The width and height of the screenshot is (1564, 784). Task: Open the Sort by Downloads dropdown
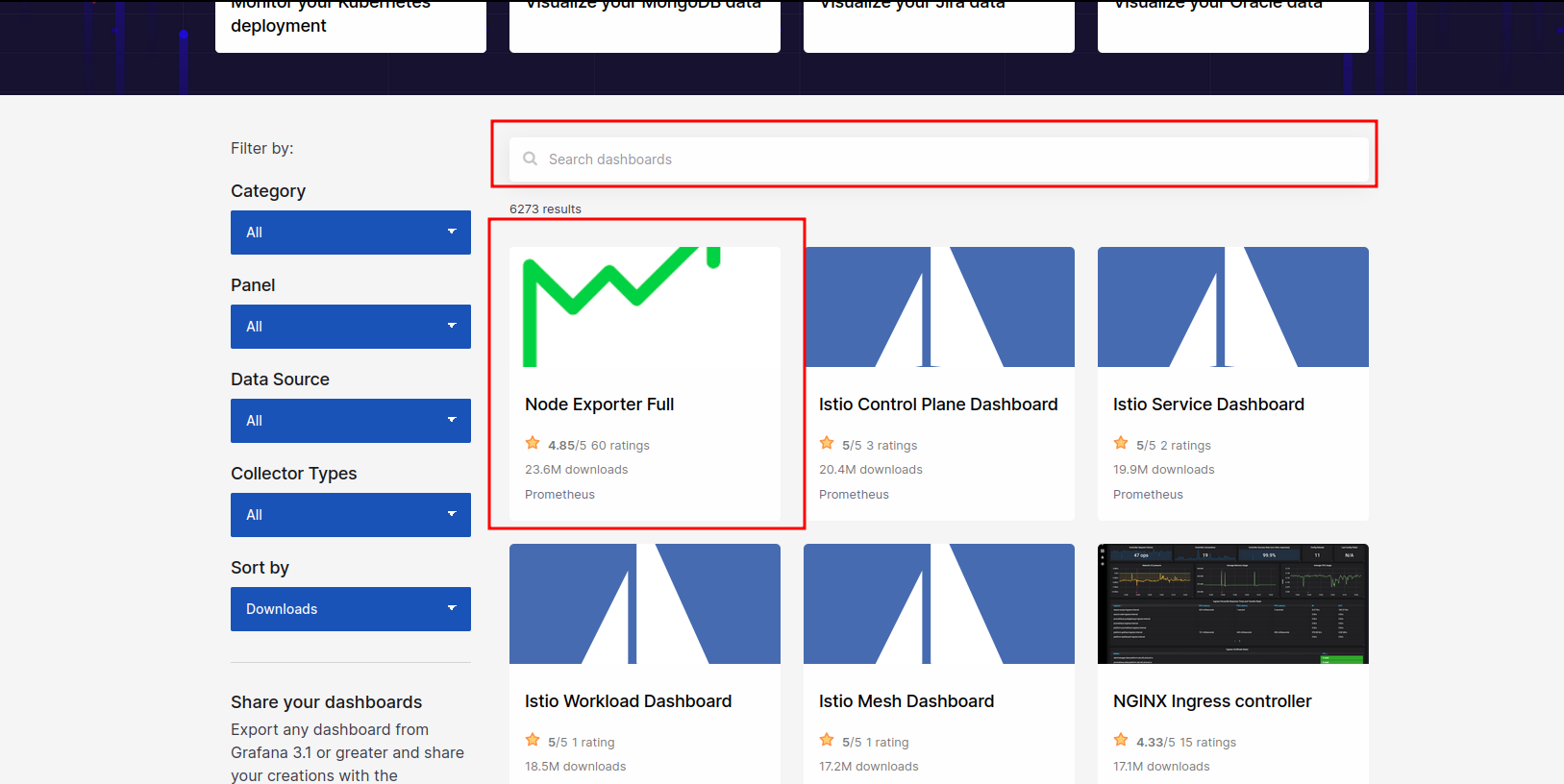point(351,609)
